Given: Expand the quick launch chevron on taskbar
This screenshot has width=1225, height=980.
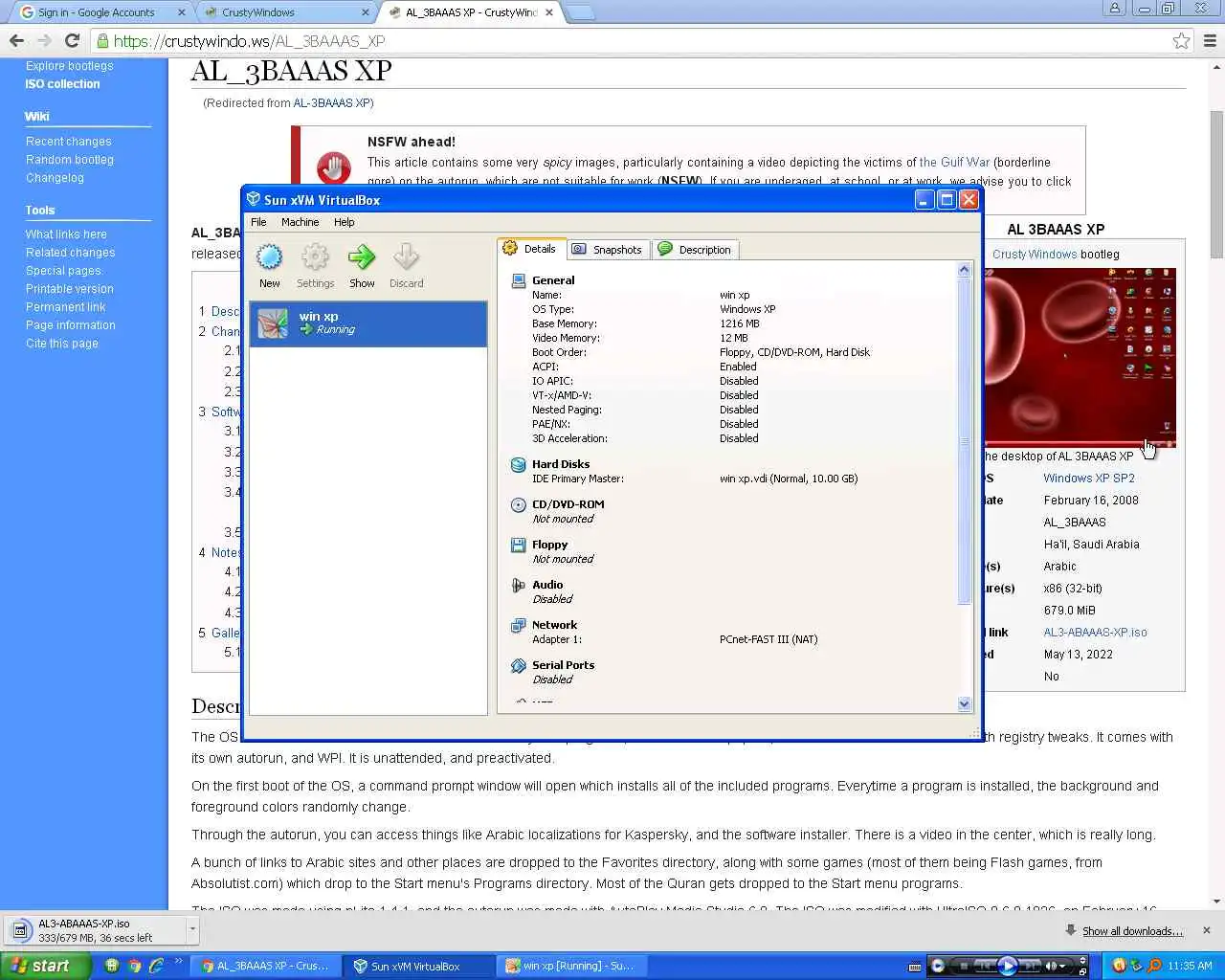Looking at the screenshot, I should click(179, 963).
